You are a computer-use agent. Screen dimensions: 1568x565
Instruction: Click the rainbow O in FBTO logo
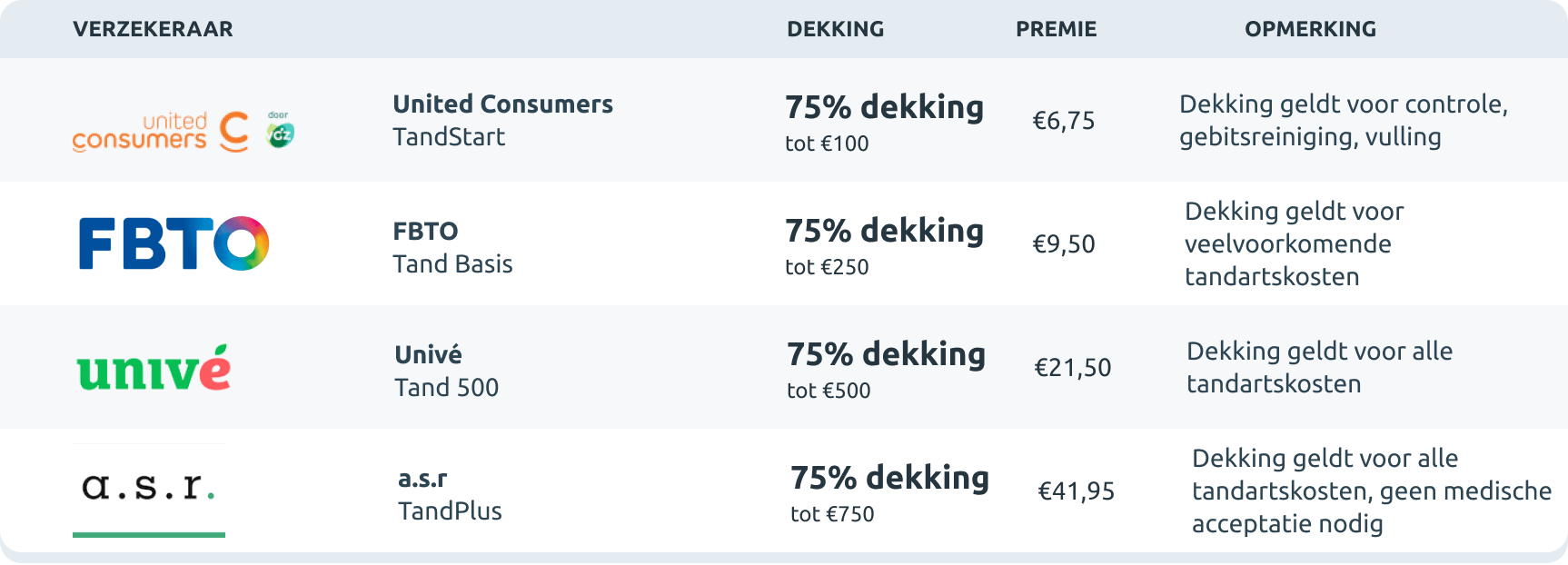coord(241,243)
